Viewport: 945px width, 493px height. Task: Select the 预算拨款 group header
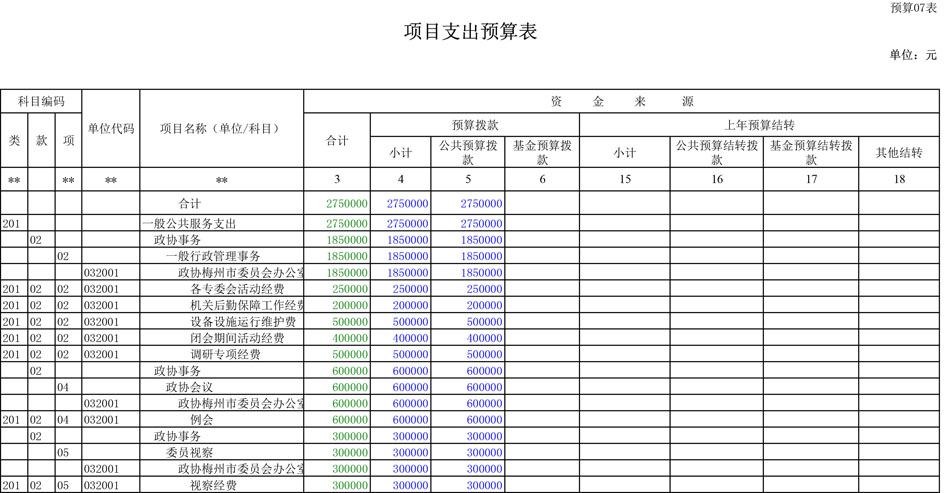tap(475, 125)
